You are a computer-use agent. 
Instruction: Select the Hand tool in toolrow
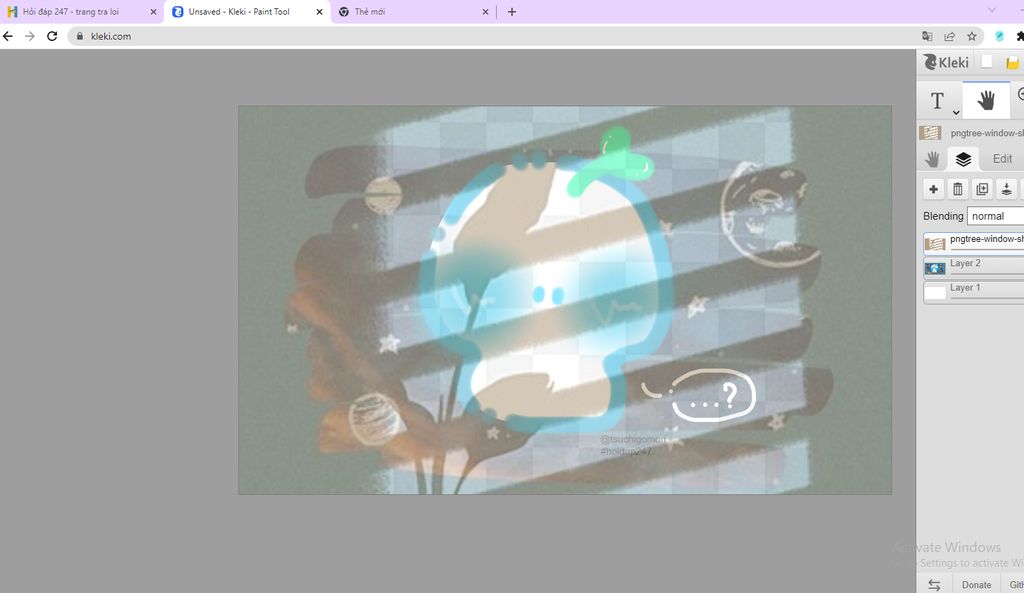(x=985, y=101)
